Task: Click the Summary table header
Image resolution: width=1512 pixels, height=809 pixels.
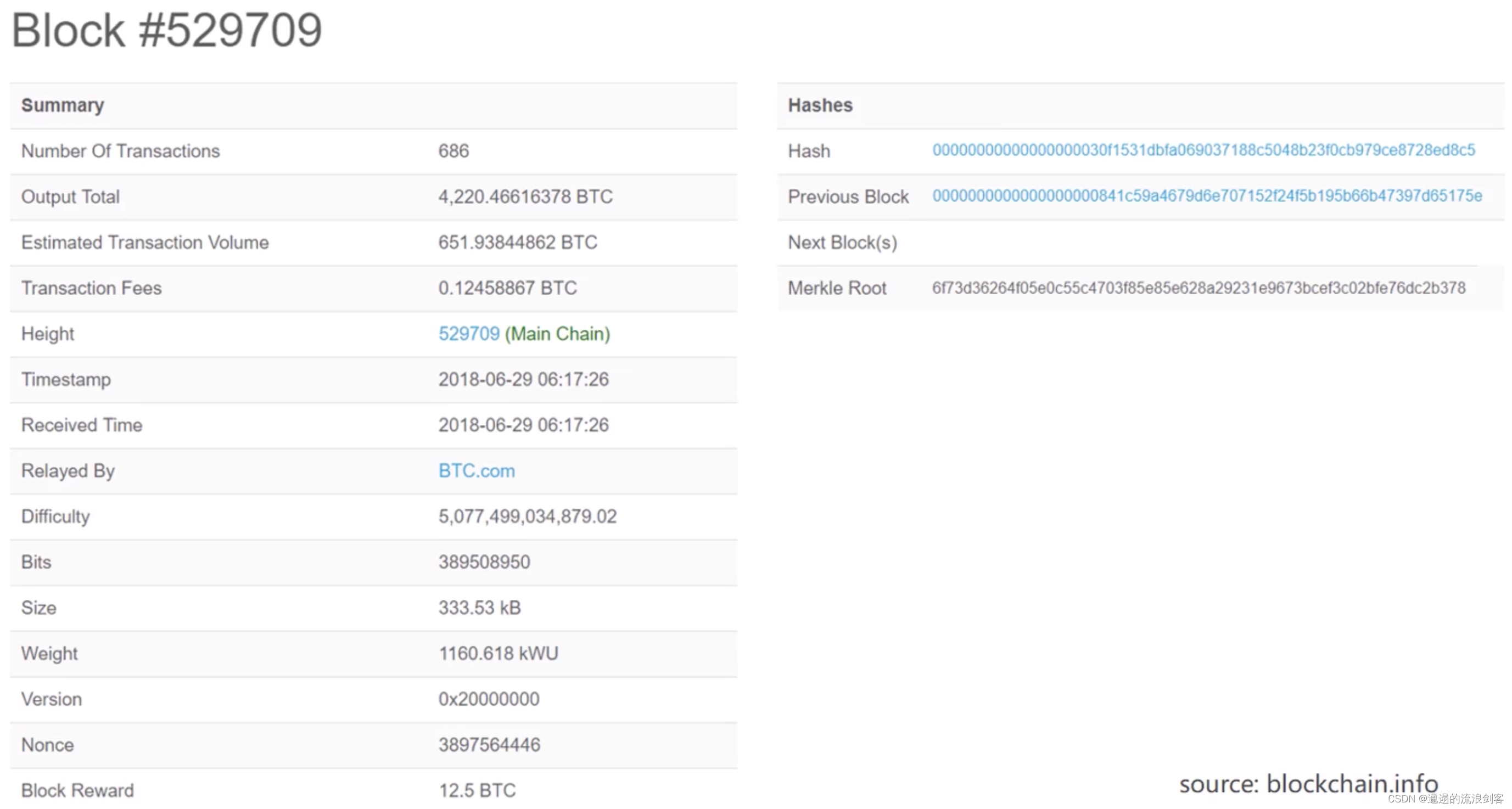Action: (63, 105)
